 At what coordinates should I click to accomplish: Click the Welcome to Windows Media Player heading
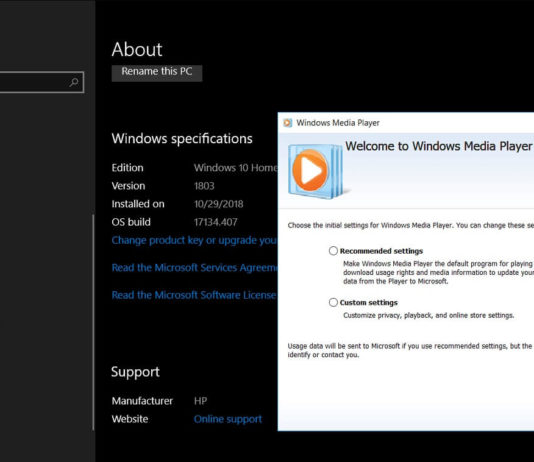pyautogui.click(x=439, y=146)
